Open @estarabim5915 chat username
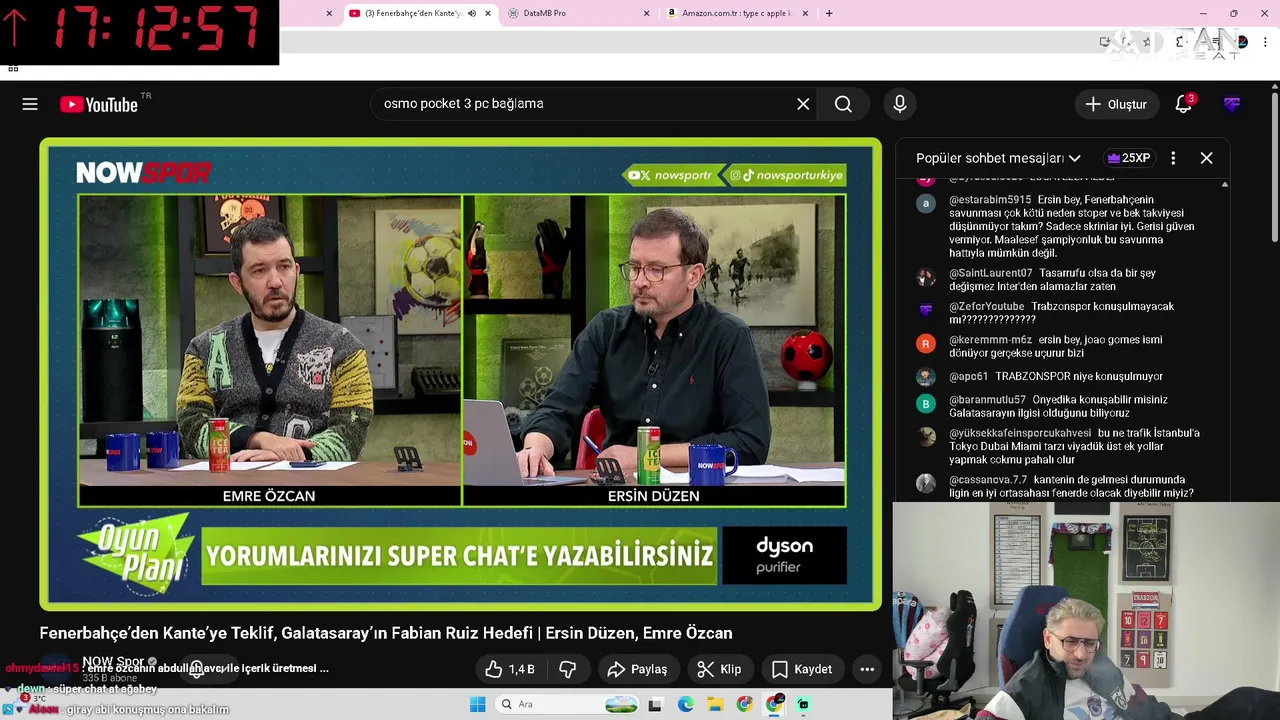Image resolution: width=1280 pixels, height=720 pixels. (989, 200)
